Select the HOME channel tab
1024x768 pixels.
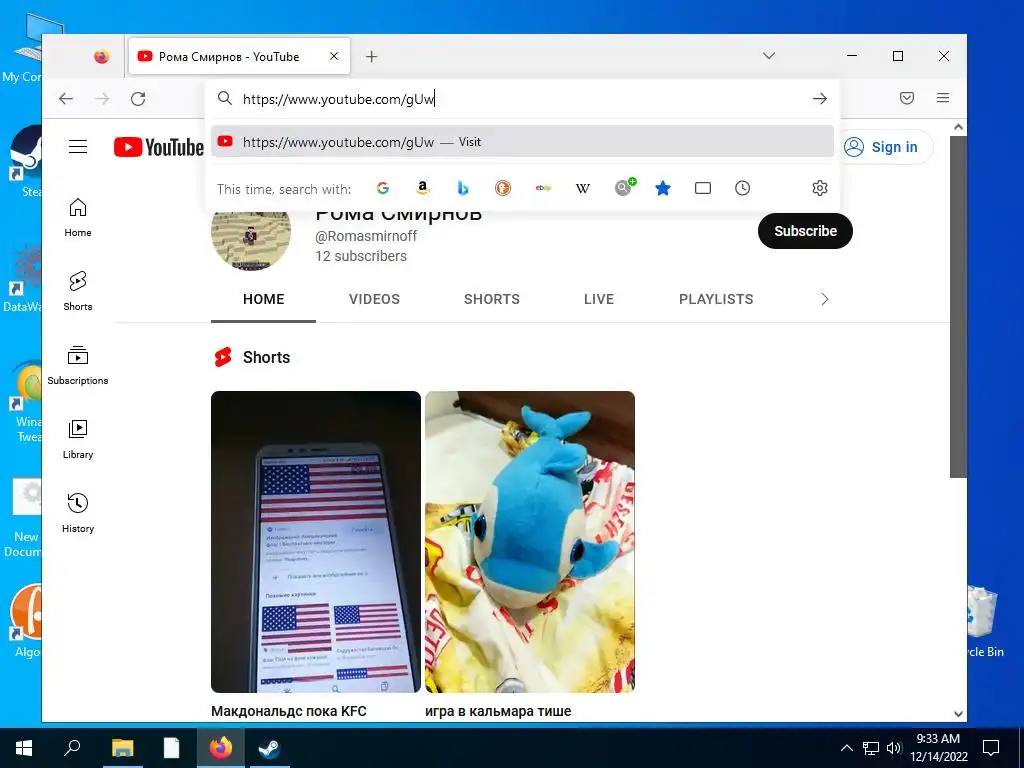(x=263, y=299)
